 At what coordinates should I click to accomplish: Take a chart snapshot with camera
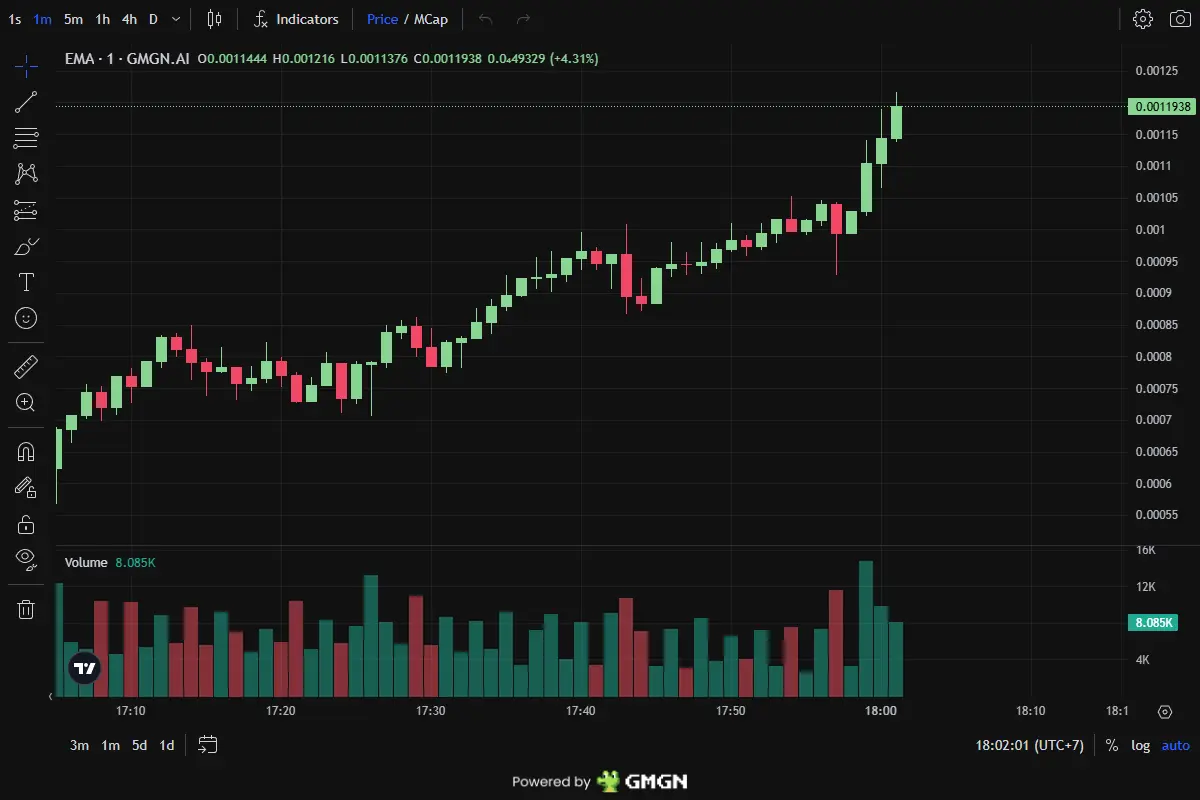pos(1179,19)
